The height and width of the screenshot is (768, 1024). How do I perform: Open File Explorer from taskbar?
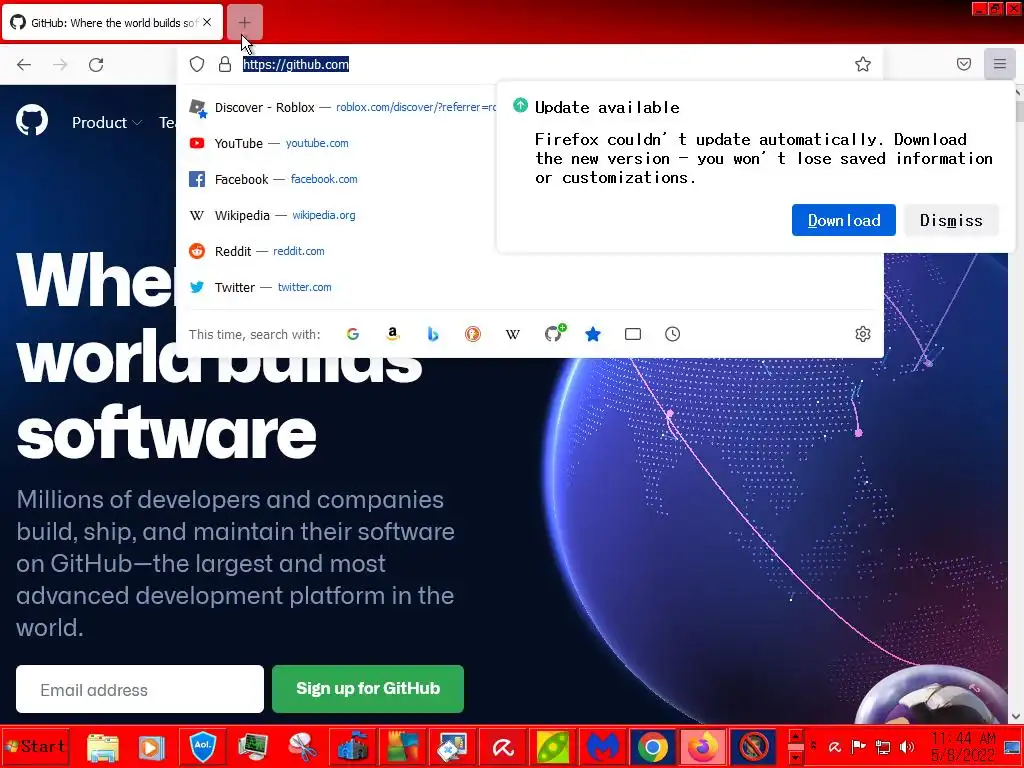coord(103,747)
